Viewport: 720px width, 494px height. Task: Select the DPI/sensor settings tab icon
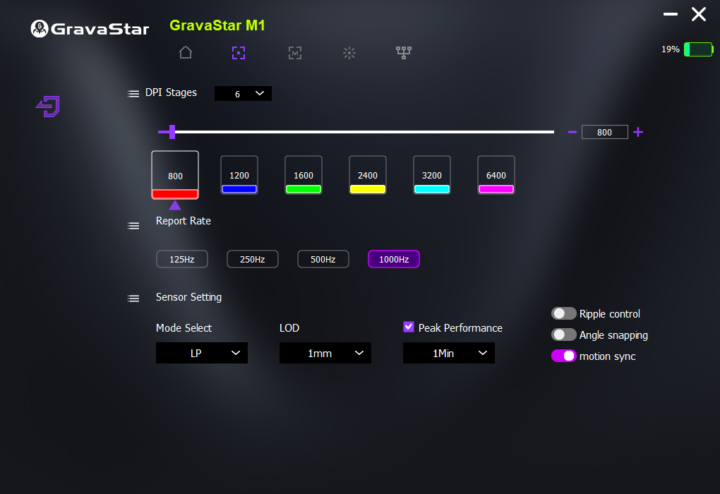(238, 53)
